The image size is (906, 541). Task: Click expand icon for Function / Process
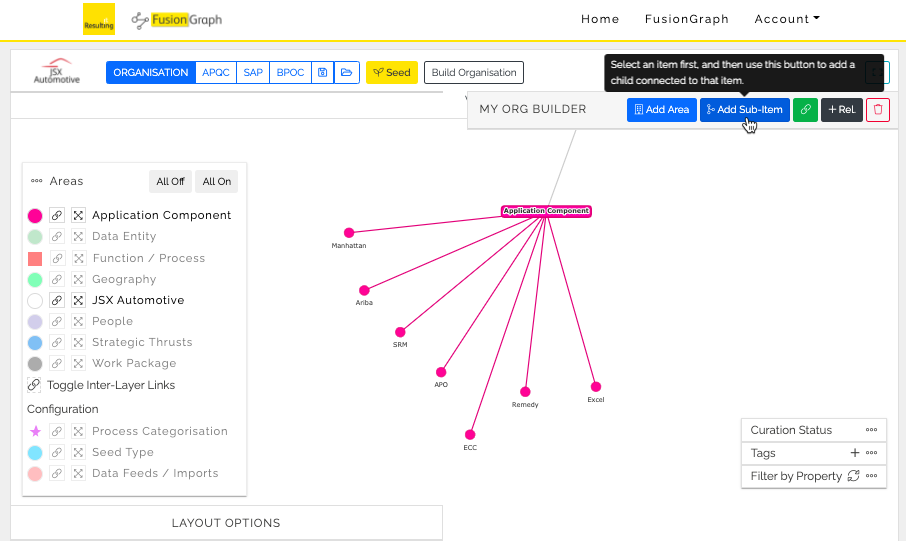(78, 258)
